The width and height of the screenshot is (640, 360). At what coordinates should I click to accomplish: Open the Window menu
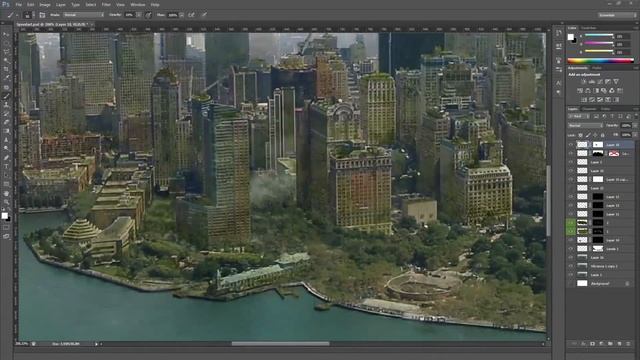[138, 5]
